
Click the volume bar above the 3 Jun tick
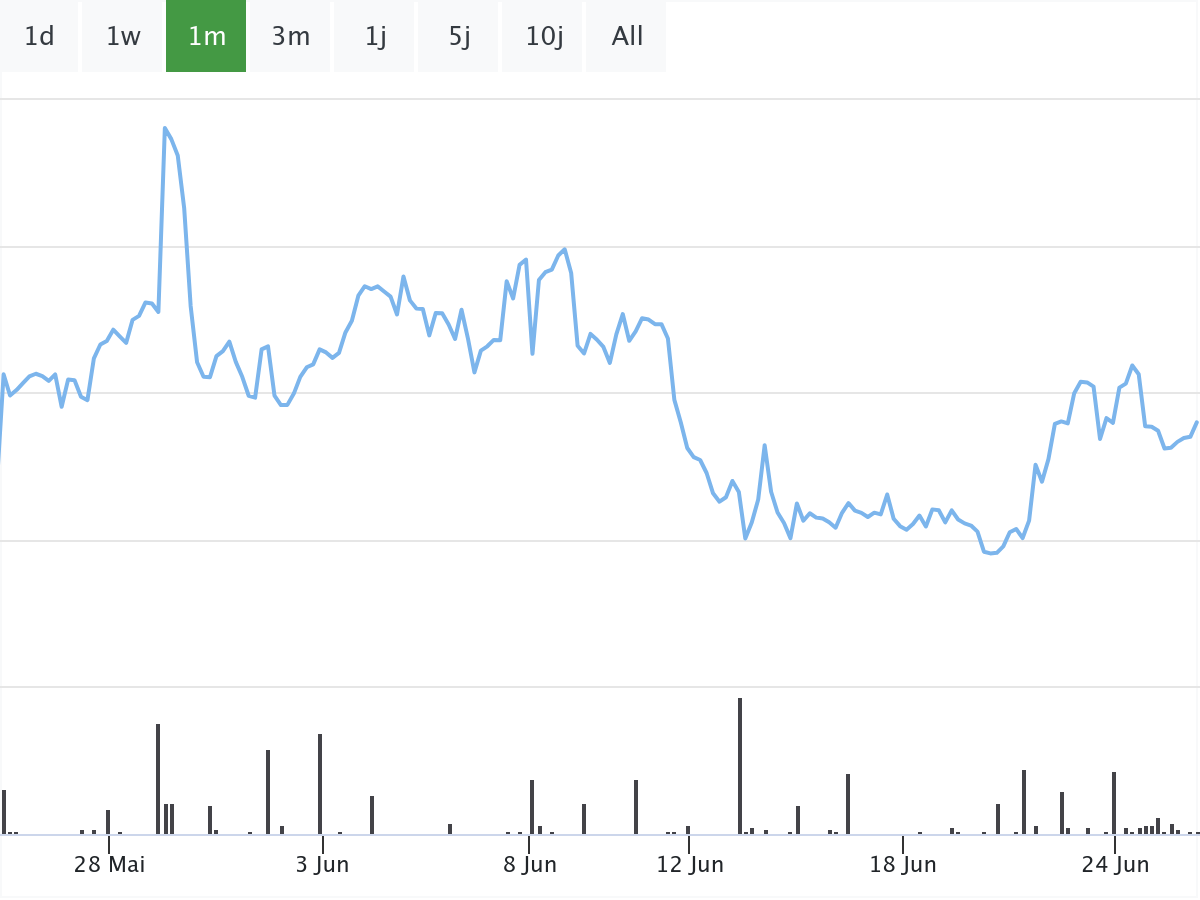[320, 784]
